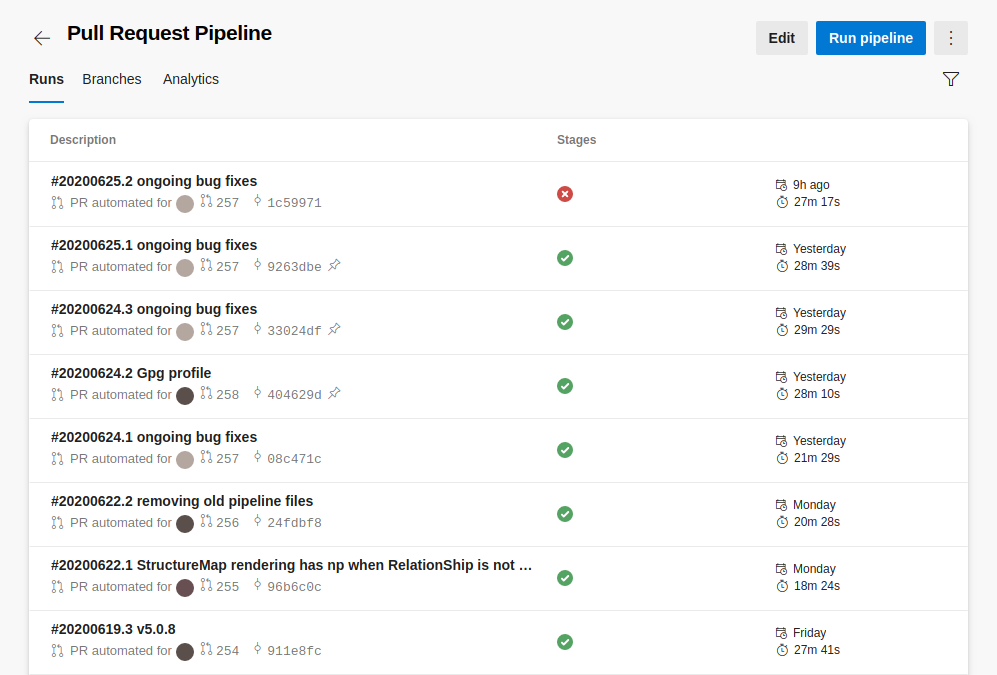The width and height of the screenshot is (997, 675).
Task: Open run #20200625.2 ongoing bug fixes
Action: [154, 181]
